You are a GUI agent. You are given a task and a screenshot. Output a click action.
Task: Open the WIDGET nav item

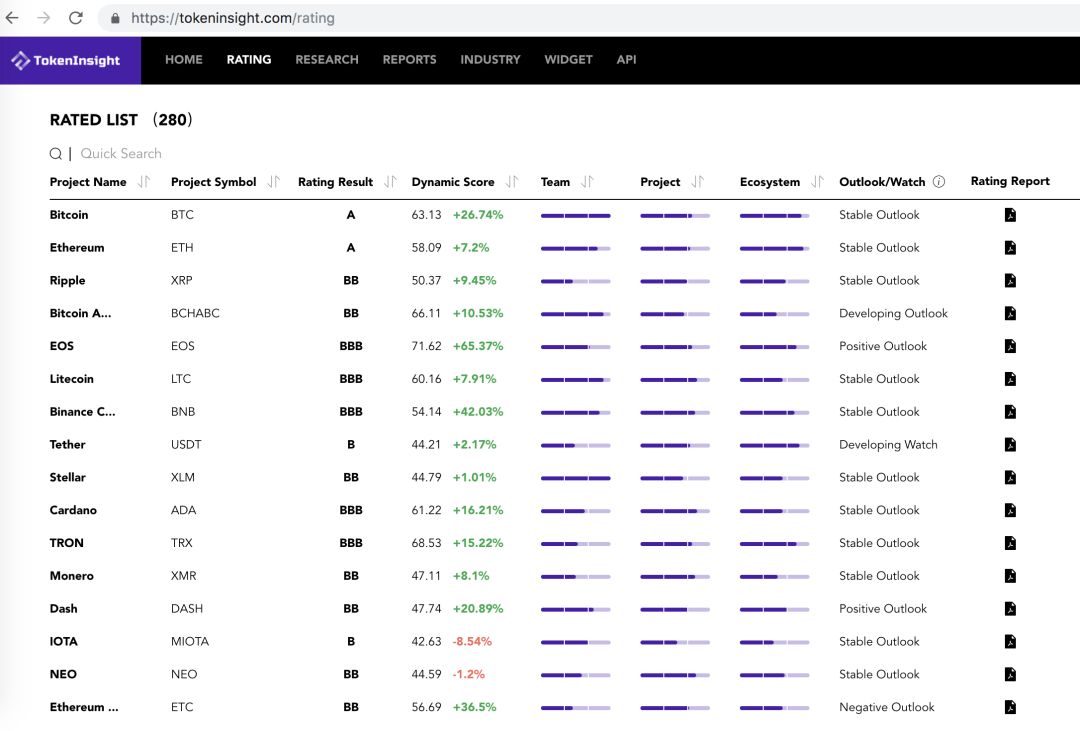click(x=568, y=60)
